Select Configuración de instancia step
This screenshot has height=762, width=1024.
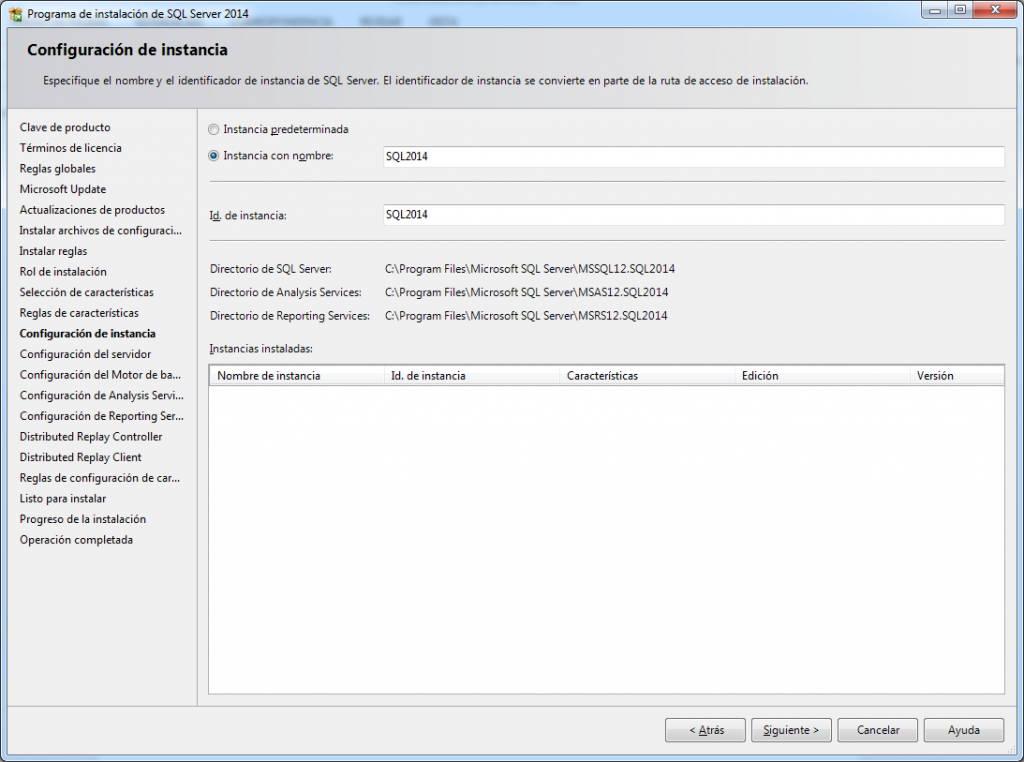click(88, 334)
